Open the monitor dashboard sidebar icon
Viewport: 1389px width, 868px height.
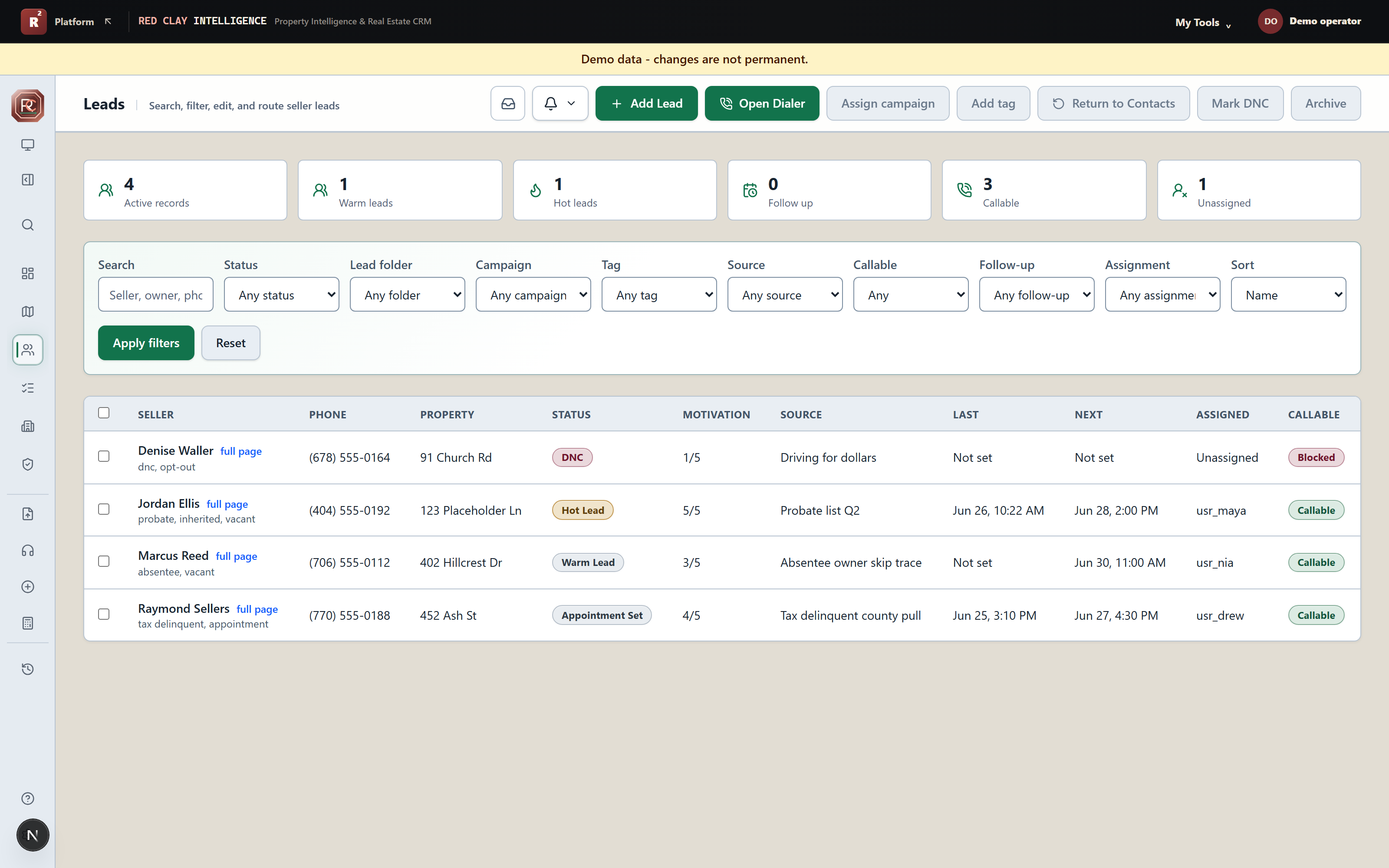(x=27, y=145)
